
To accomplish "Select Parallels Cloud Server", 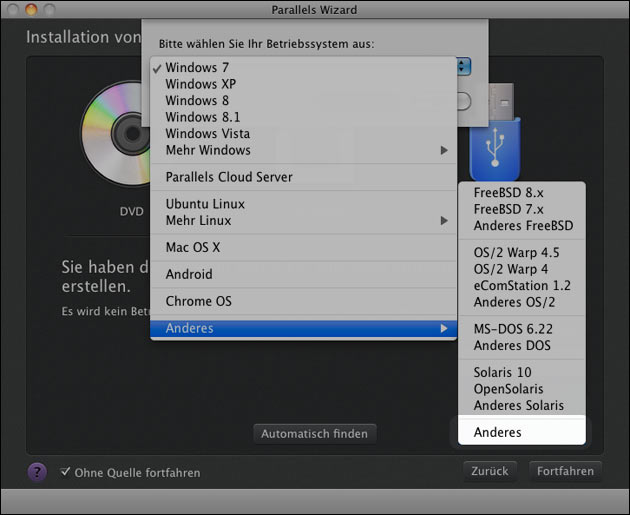I will [303, 177].
